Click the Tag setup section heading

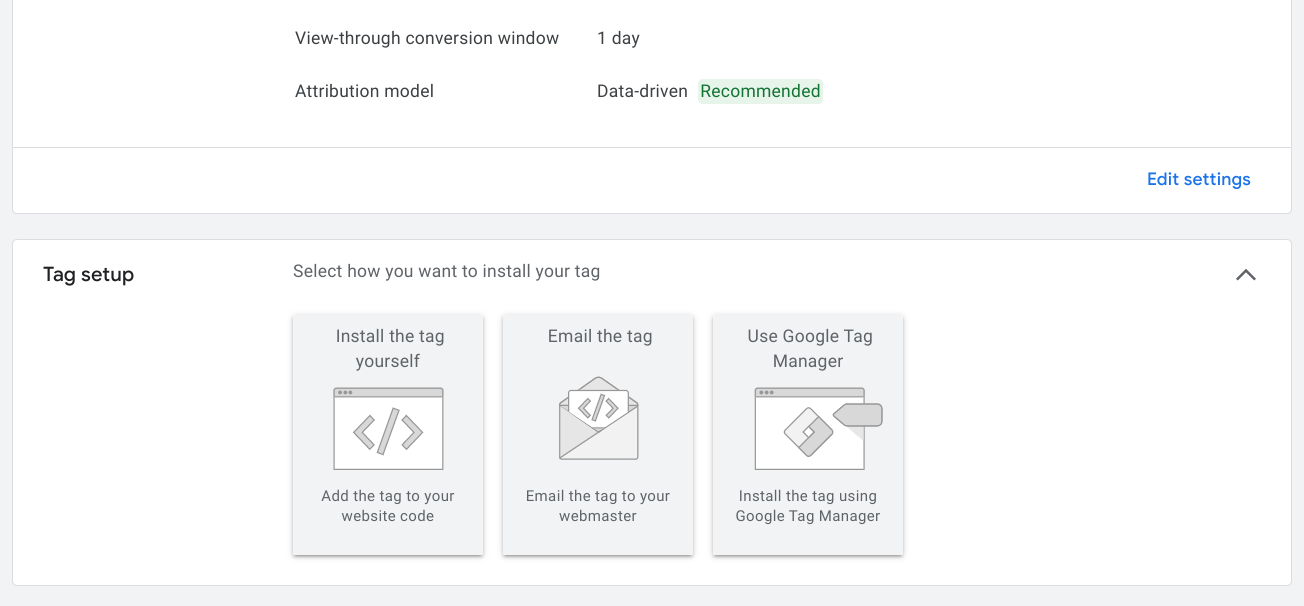[x=88, y=275]
